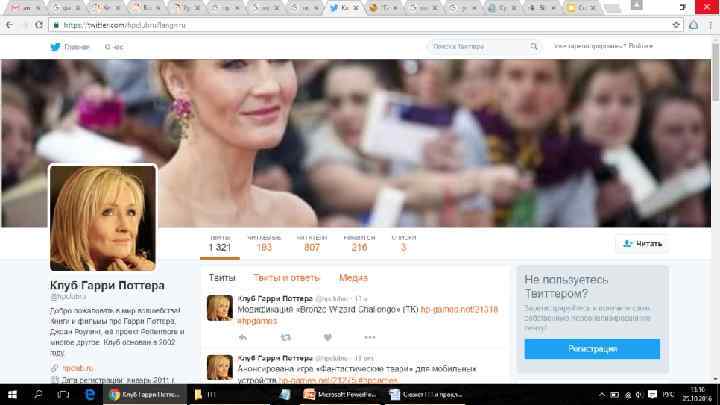Select the Твиты 1 321 counter

coord(220,244)
